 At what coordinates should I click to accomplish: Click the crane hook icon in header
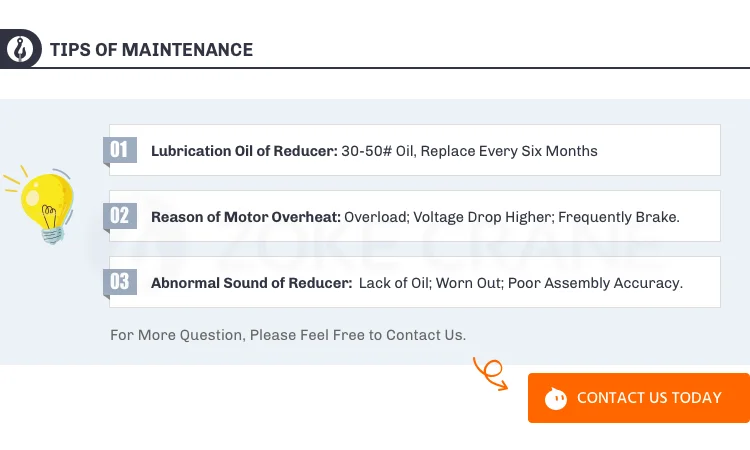19,49
